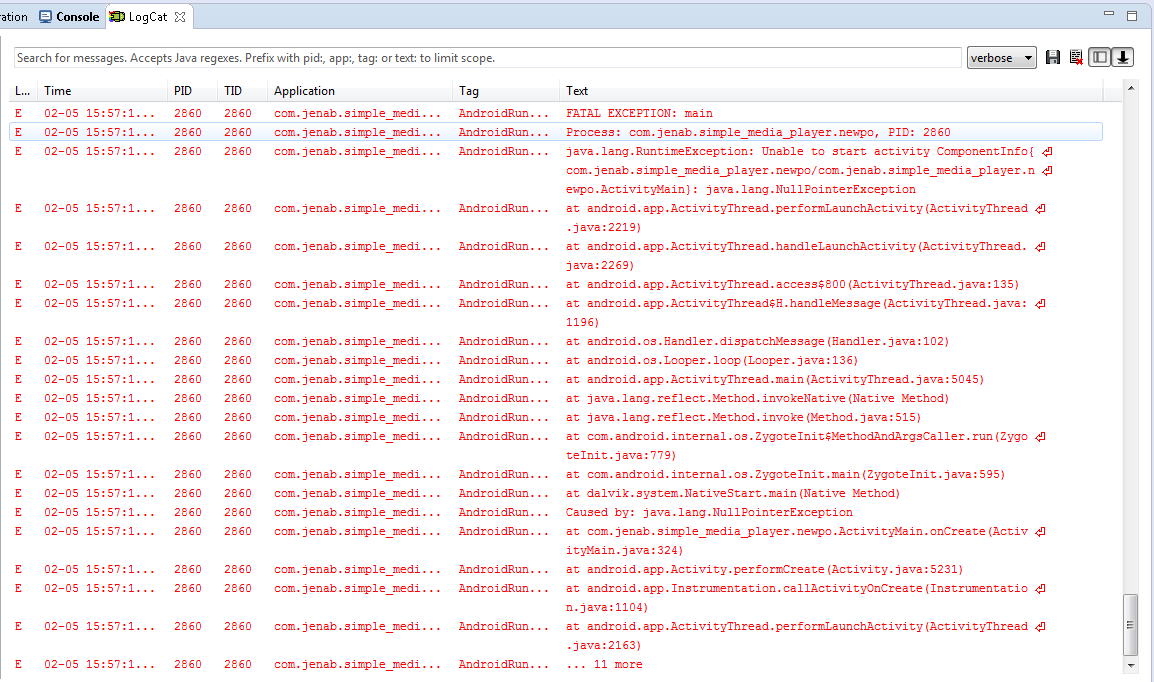Screen dimensions: 1154x682
Task: Select Activity.performCreate(Activity.java:5231) line
Action: 556,569
